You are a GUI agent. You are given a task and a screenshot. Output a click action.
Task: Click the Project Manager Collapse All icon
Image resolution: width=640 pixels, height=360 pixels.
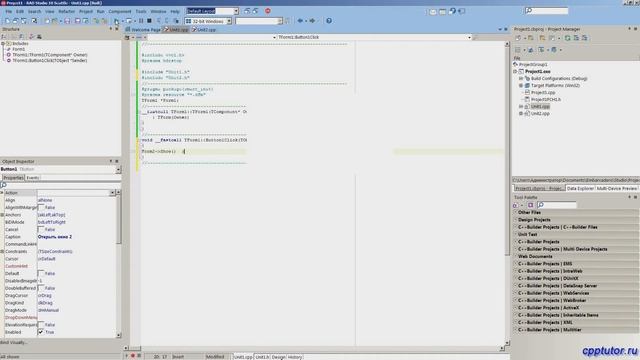584,38
